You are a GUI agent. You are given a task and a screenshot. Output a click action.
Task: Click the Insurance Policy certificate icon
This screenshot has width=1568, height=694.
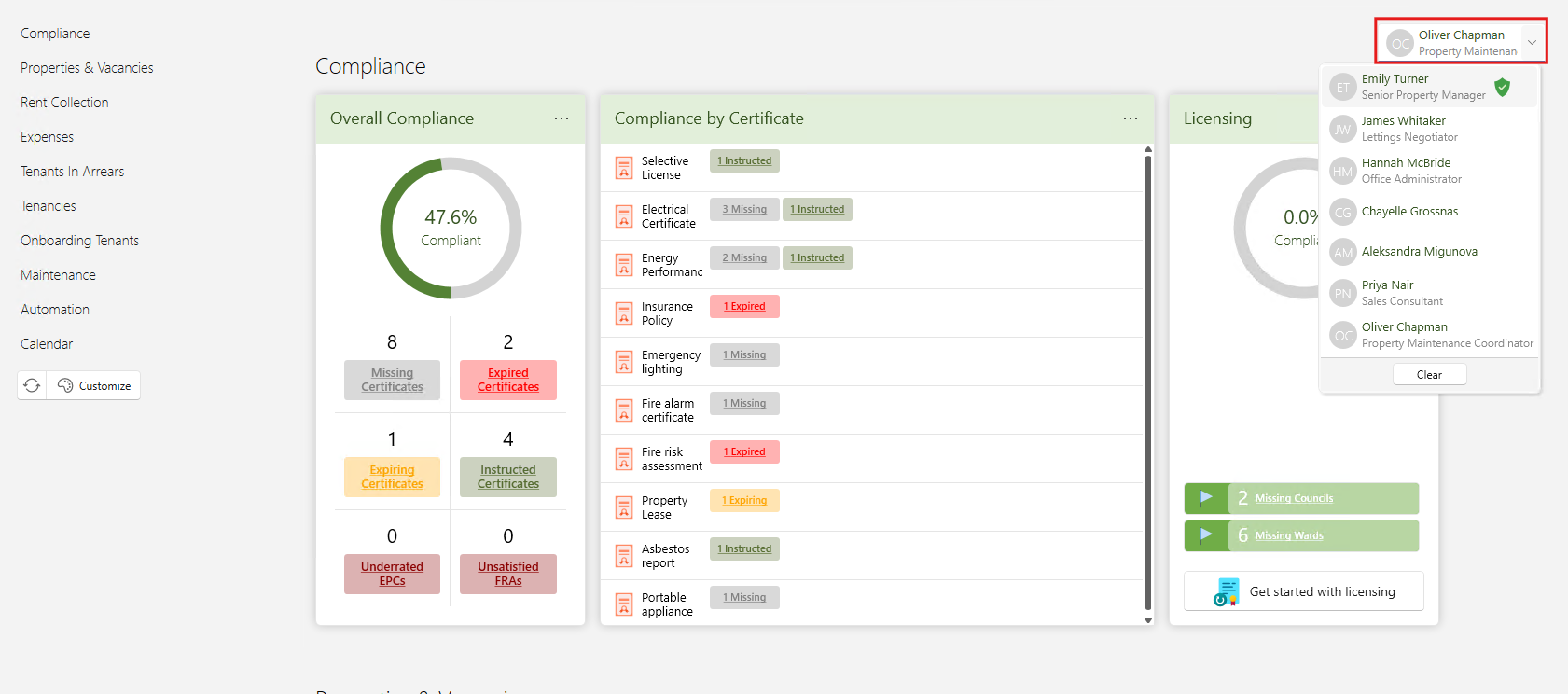point(624,313)
